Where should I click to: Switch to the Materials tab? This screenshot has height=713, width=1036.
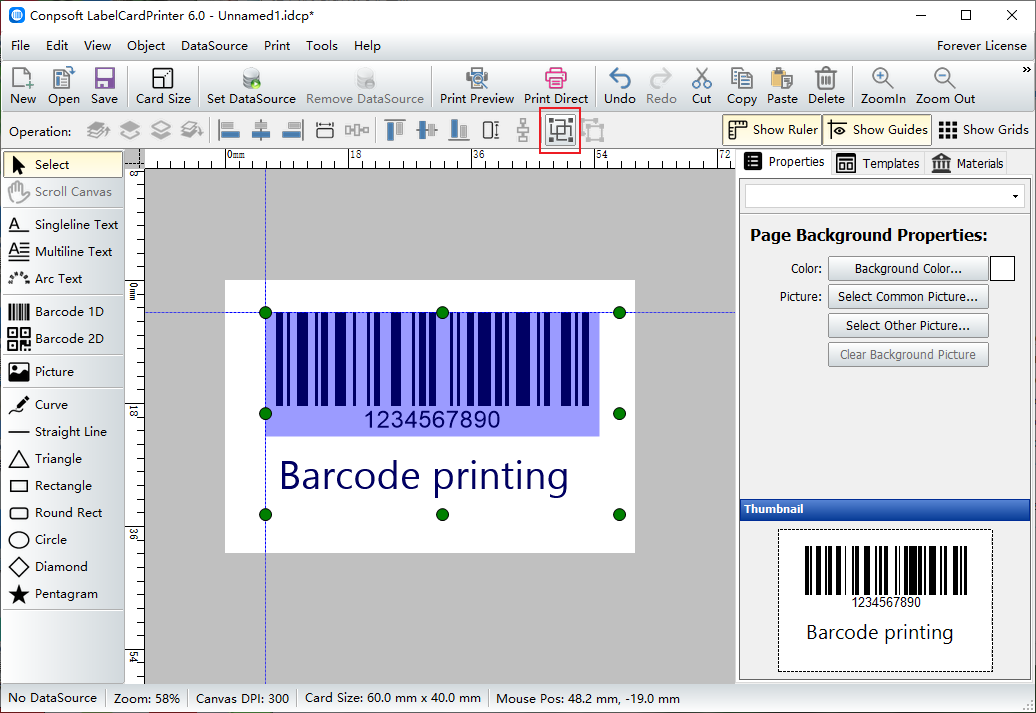pos(967,163)
